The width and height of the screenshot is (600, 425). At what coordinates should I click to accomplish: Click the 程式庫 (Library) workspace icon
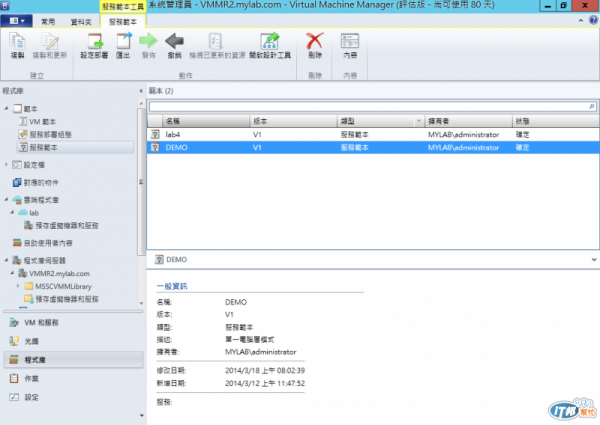14,360
